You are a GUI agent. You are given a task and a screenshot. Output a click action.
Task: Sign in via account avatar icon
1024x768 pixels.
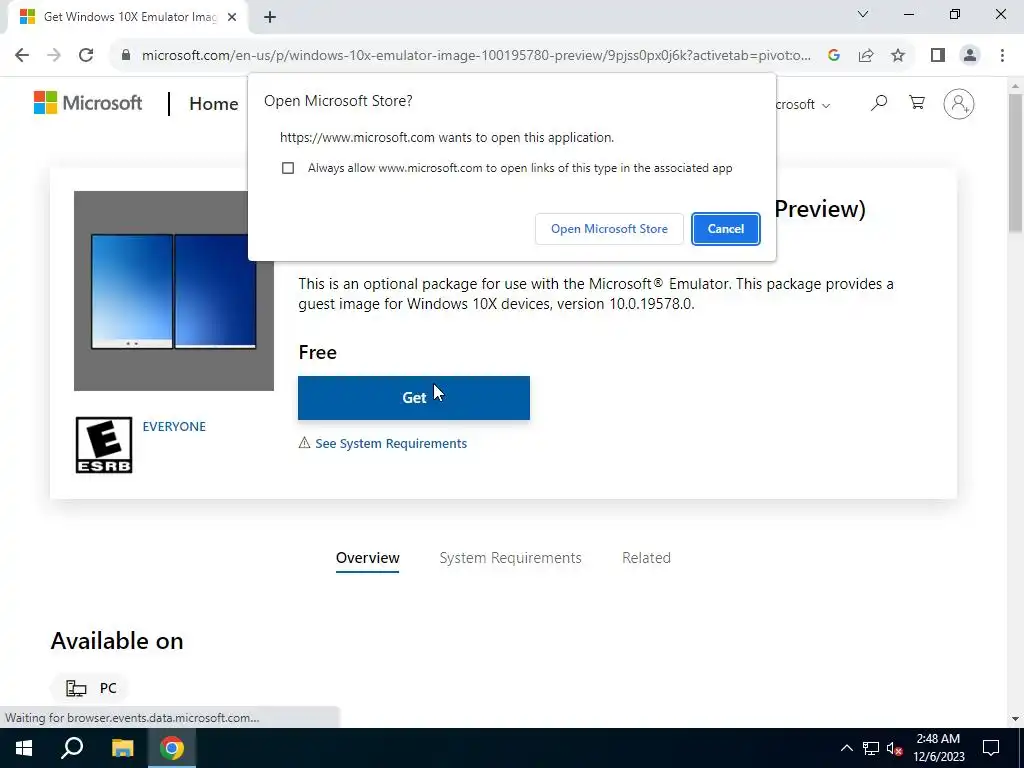click(959, 104)
